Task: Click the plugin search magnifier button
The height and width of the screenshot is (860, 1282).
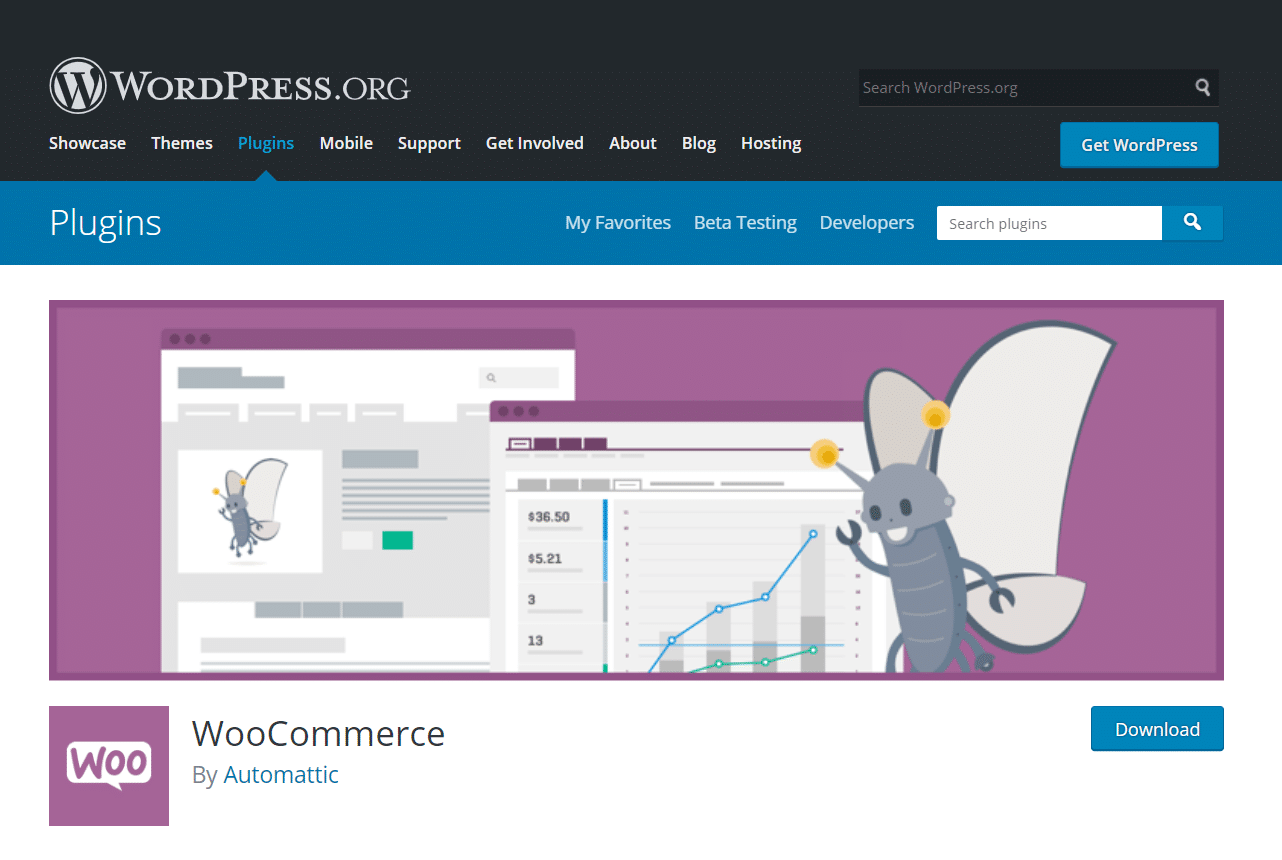Action: click(1192, 223)
